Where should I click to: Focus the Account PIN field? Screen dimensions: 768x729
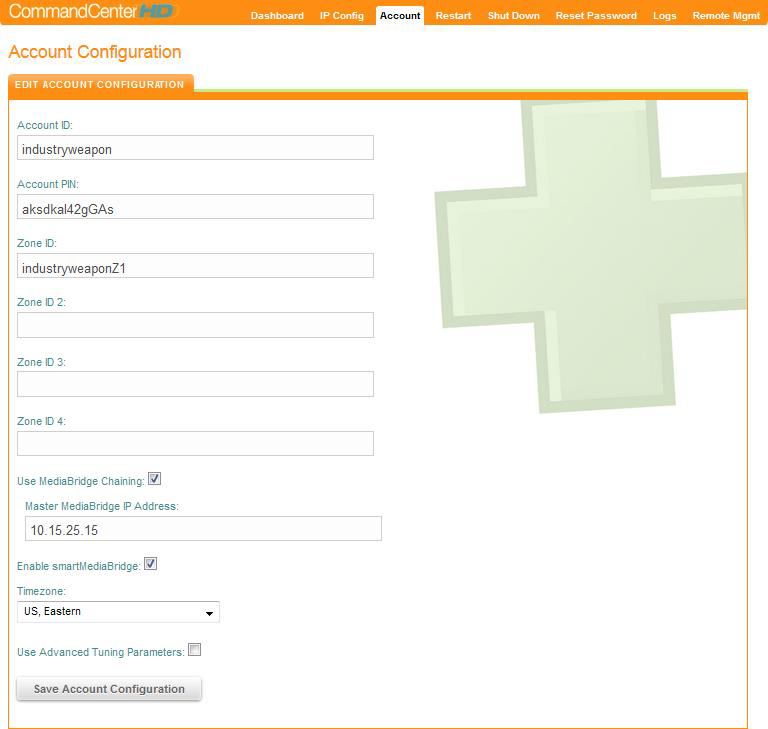point(195,207)
